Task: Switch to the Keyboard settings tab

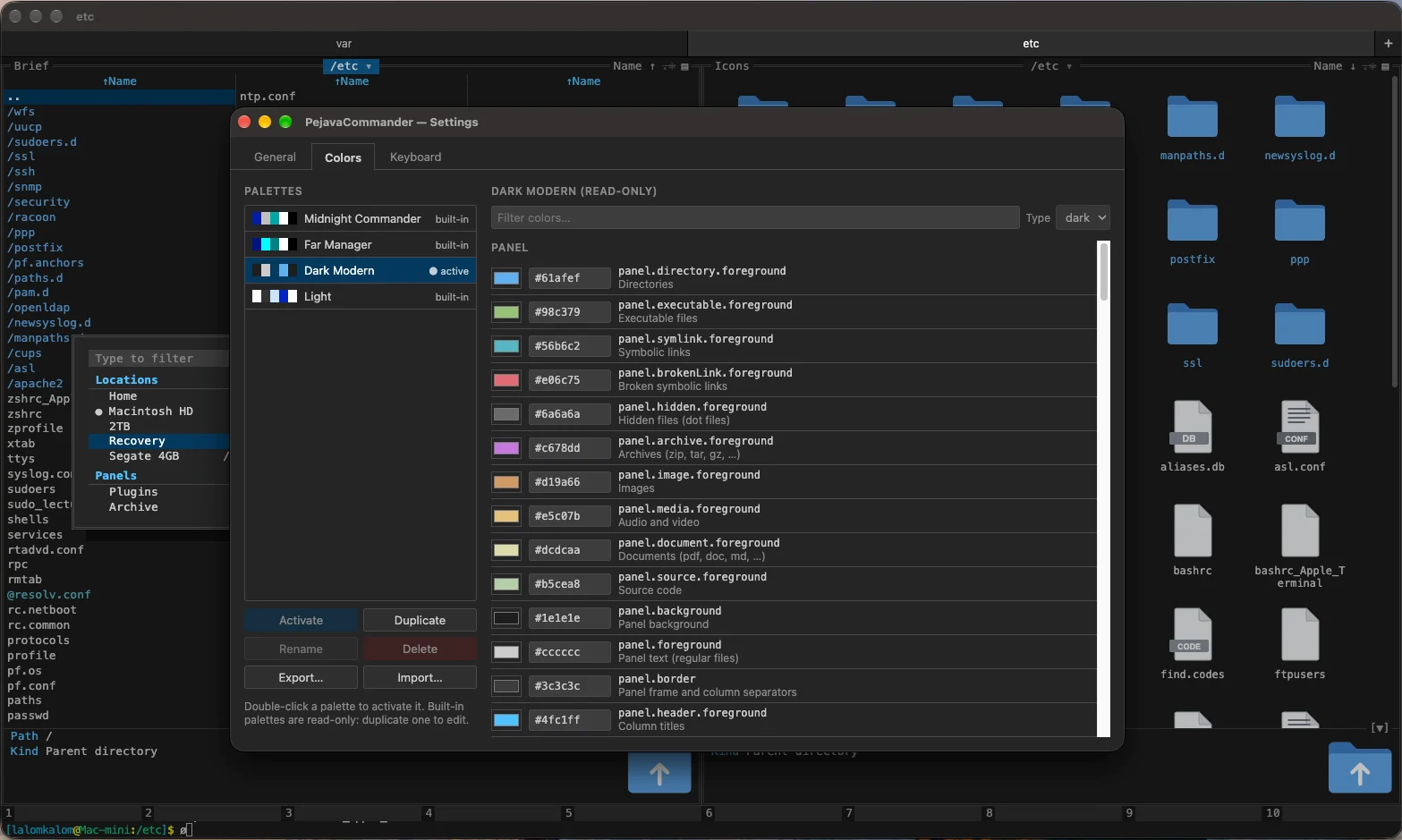Action: 415,157
